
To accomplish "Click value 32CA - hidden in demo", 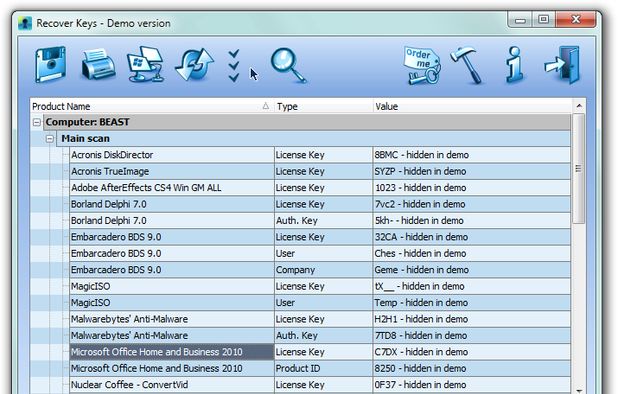I will pyautogui.click(x=421, y=237).
